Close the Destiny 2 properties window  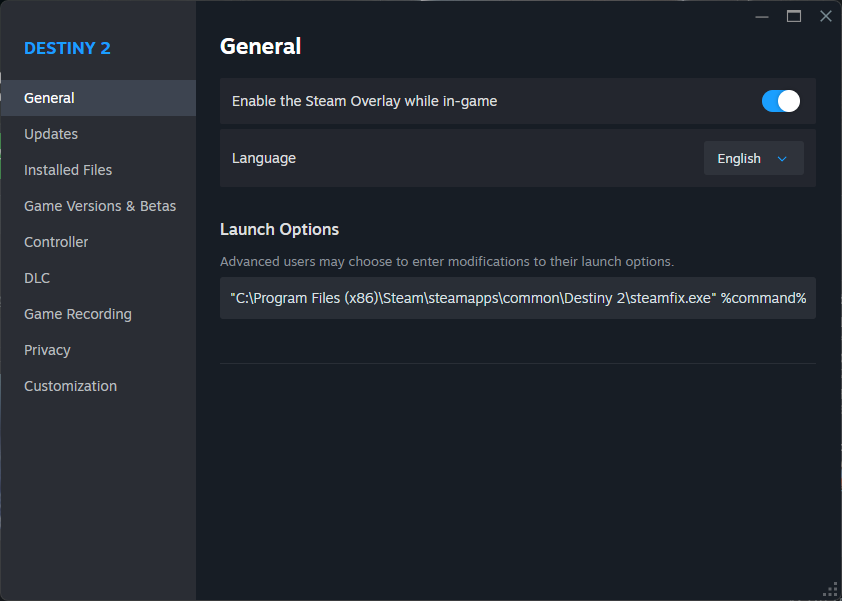point(826,16)
